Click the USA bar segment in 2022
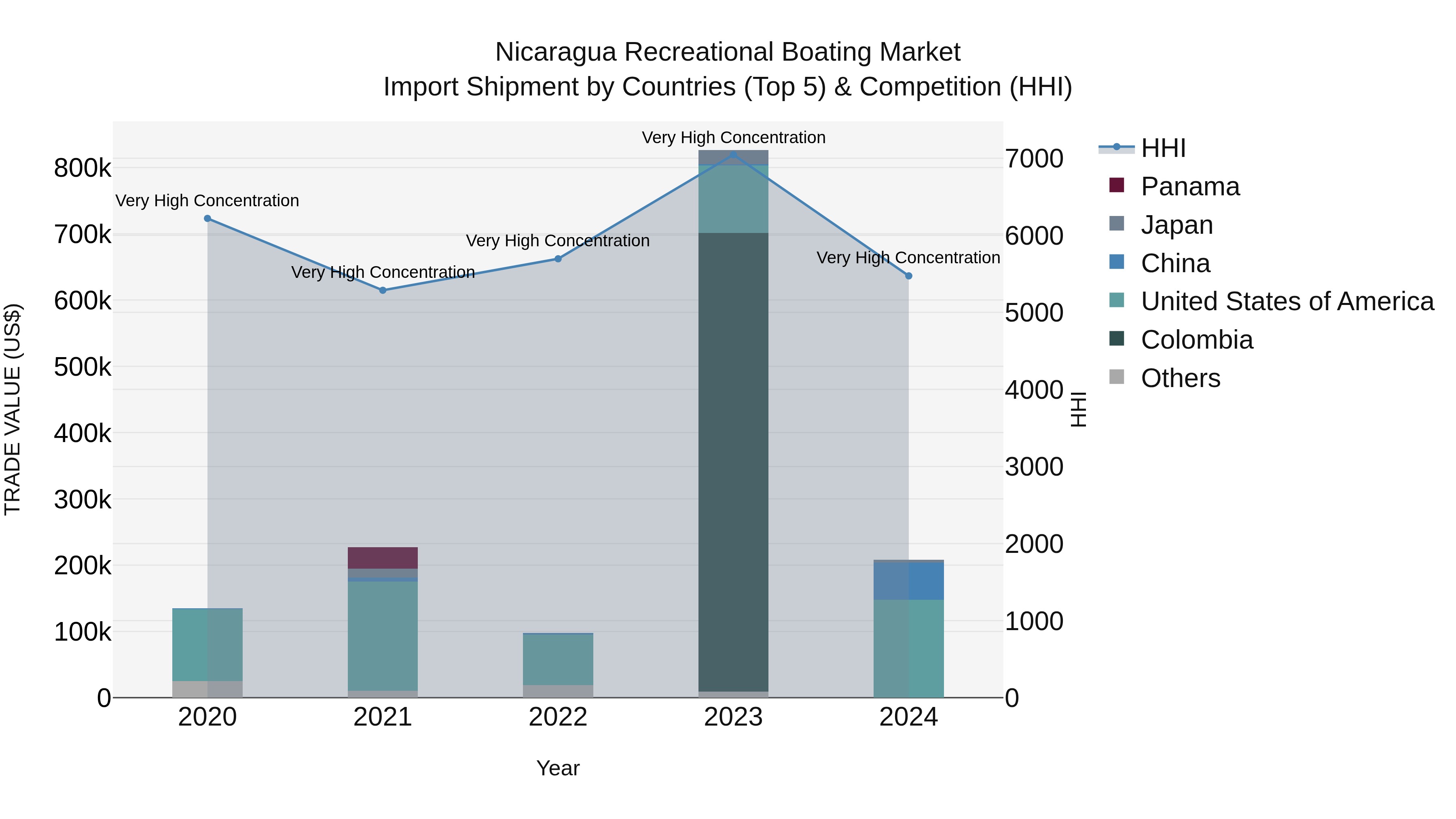Viewport: 1456px width, 819px height. point(558,660)
